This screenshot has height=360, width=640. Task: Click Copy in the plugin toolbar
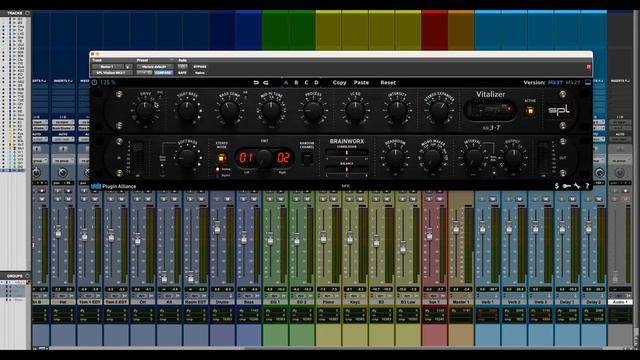tap(339, 82)
